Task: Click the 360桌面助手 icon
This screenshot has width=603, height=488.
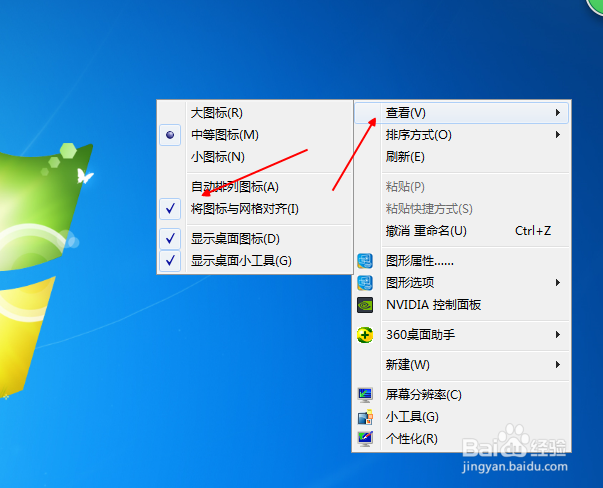Action: 365,335
